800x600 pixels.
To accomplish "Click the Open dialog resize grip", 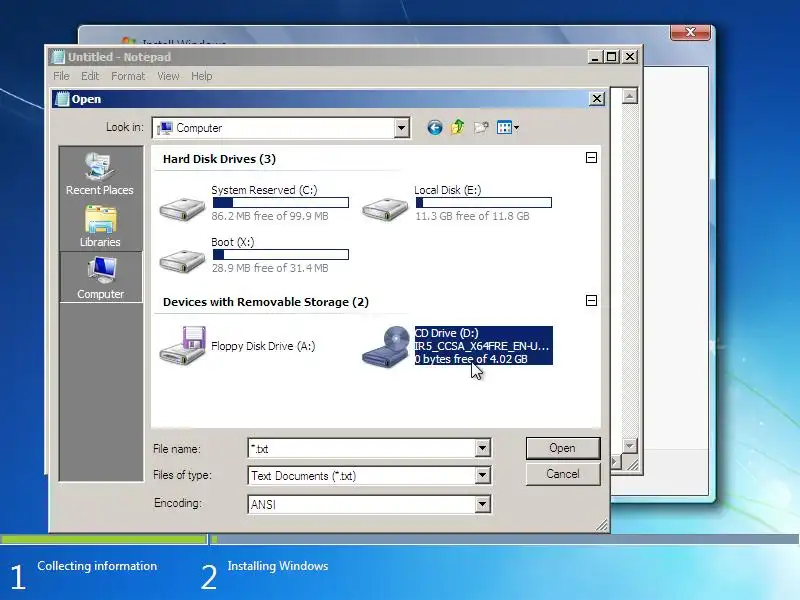I will pos(602,525).
